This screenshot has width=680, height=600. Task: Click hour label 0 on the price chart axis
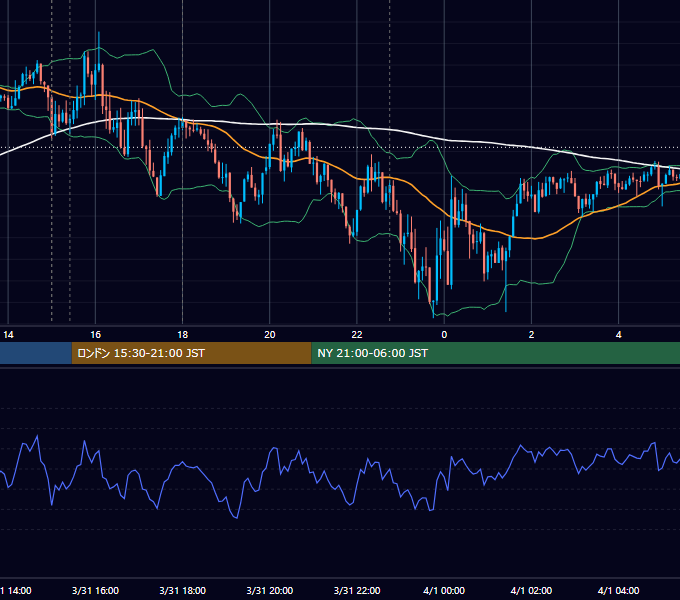[444, 335]
